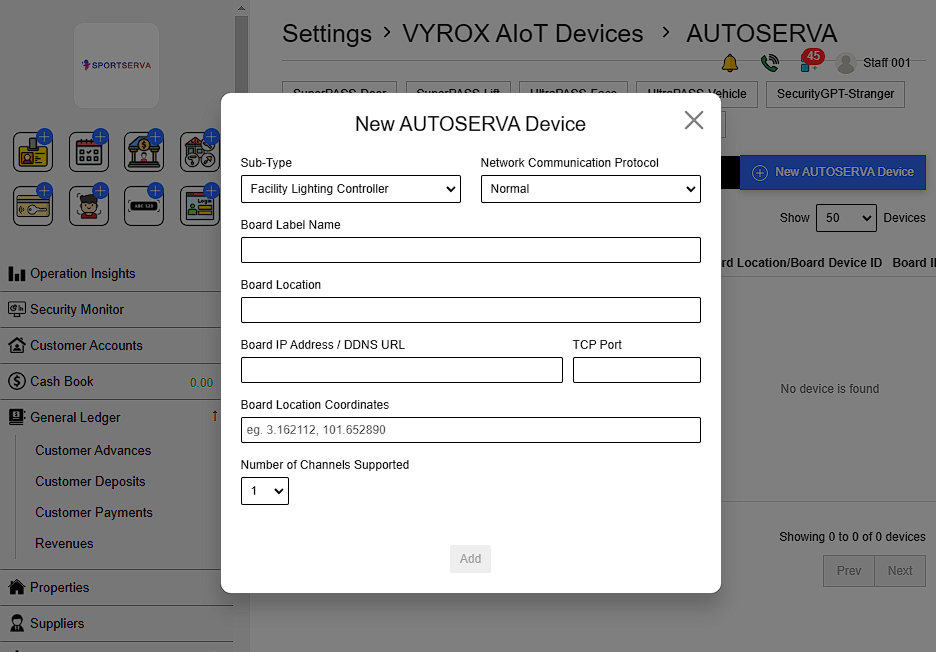Click the New AUTOSERVA Device button
Screen dimensions: 936x652
832,172
